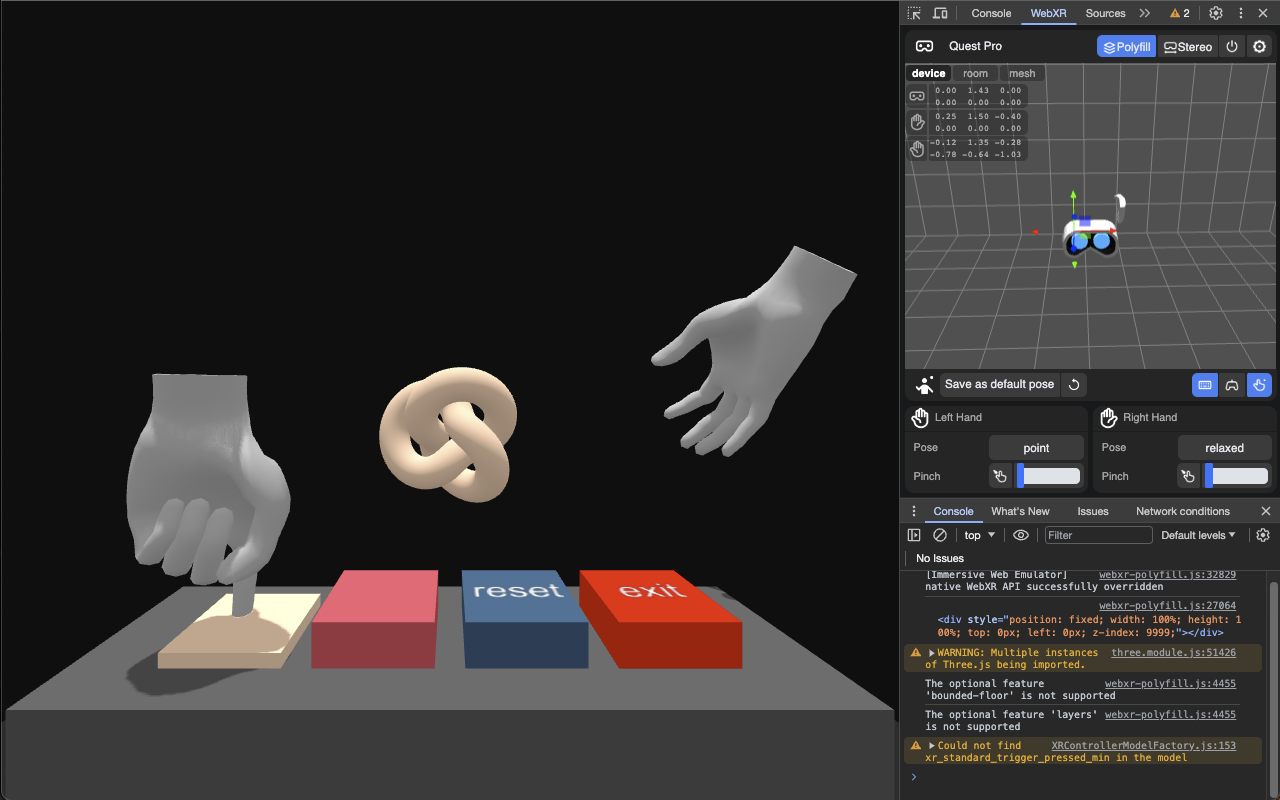Enable Stereo rendering mode
The width and height of the screenshot is (1280, 800).
(x=1188, y=46)
